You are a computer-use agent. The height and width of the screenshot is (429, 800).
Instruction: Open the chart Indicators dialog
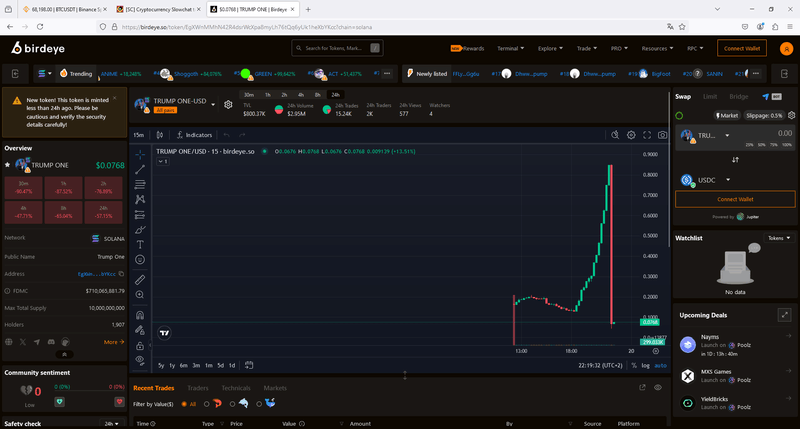[194, 135]
